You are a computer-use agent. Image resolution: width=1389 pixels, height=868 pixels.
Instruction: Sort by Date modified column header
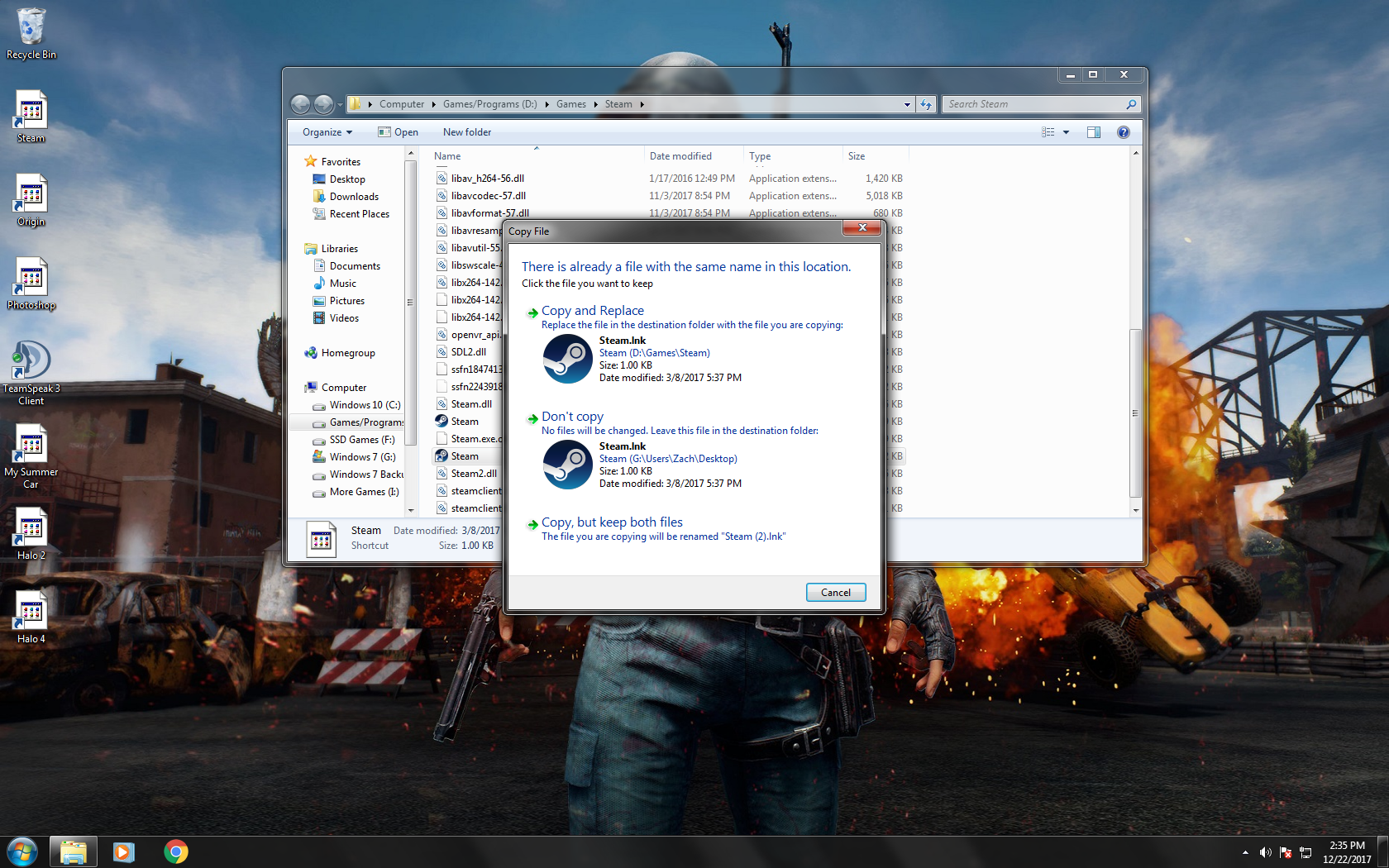(694, 156)
